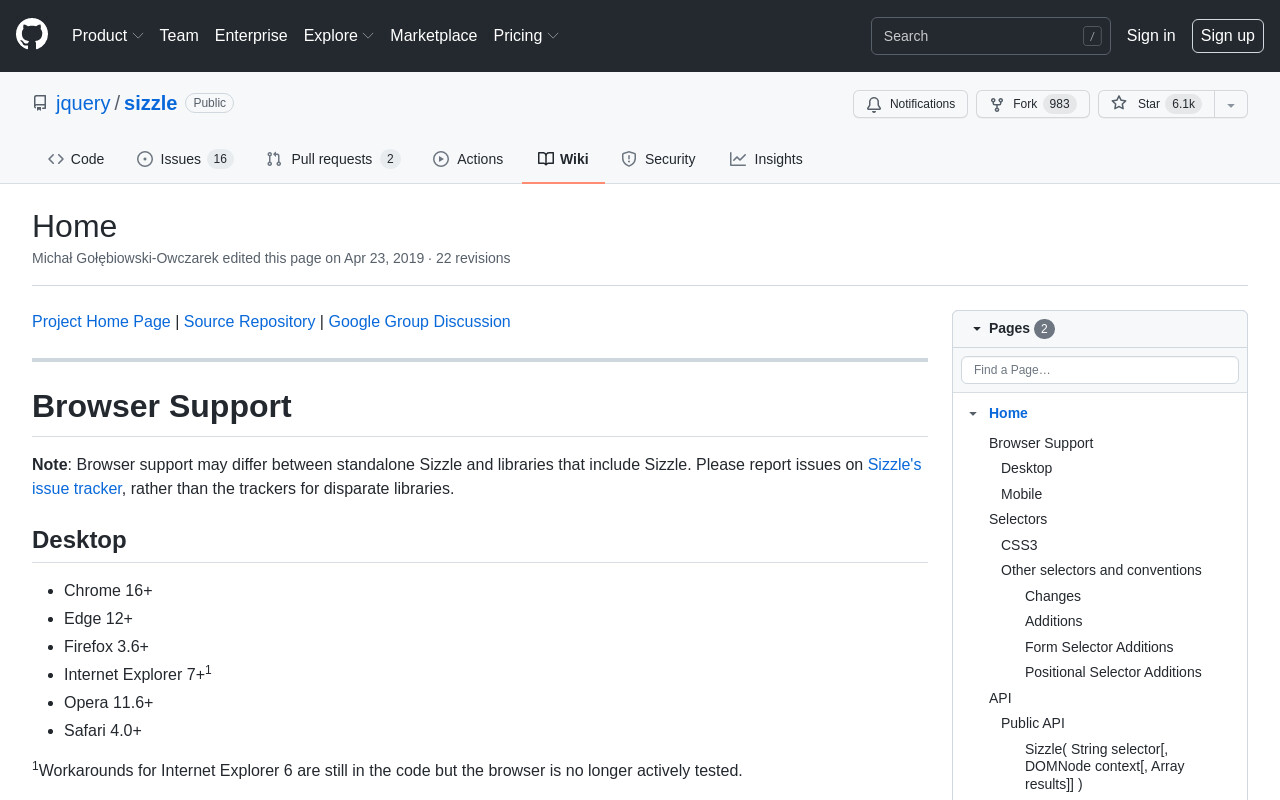Jump to Form Selector Additions
This screenshot has width=1280, height=800.
1099,647
